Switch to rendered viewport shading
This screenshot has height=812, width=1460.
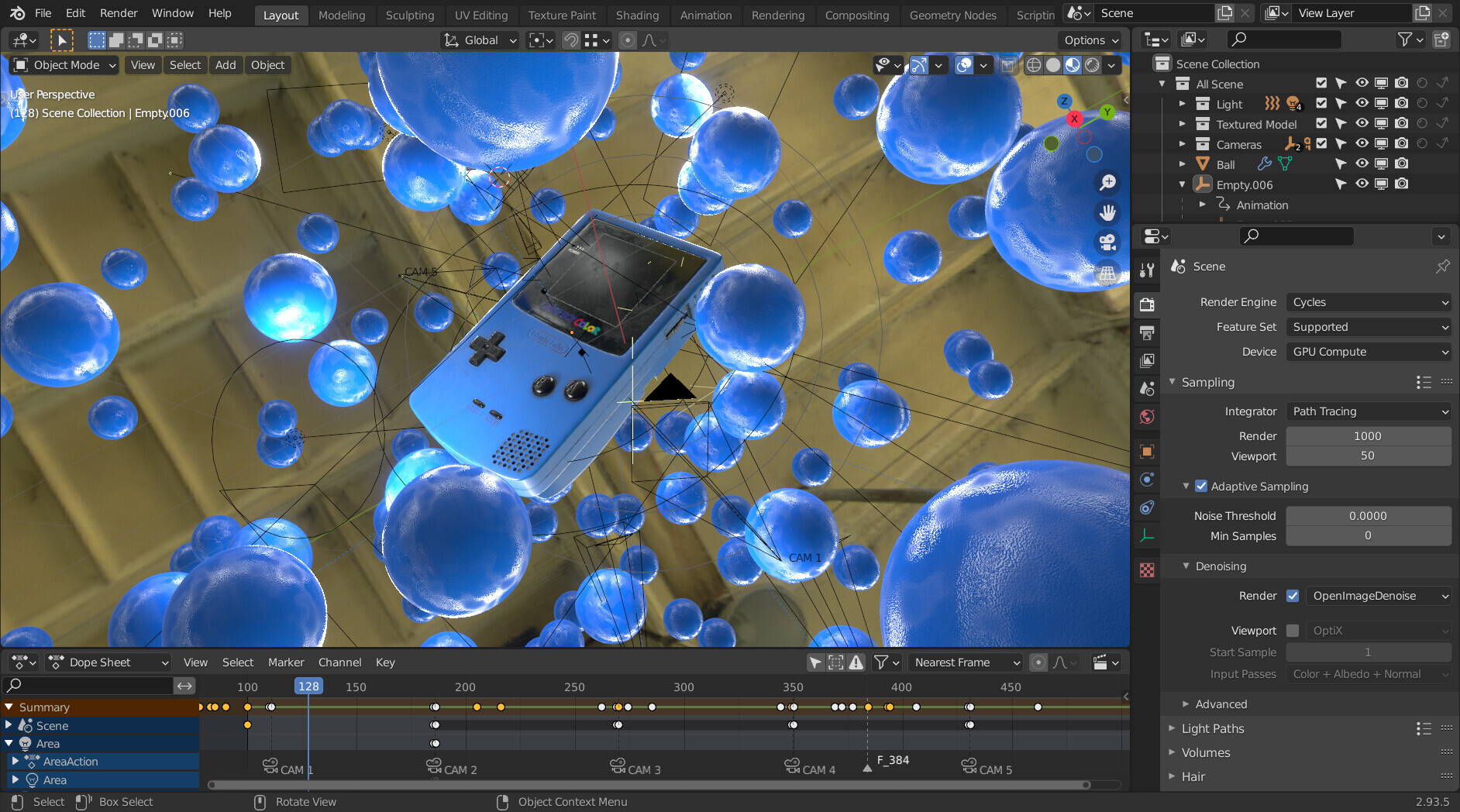(x=1092, y=65)
